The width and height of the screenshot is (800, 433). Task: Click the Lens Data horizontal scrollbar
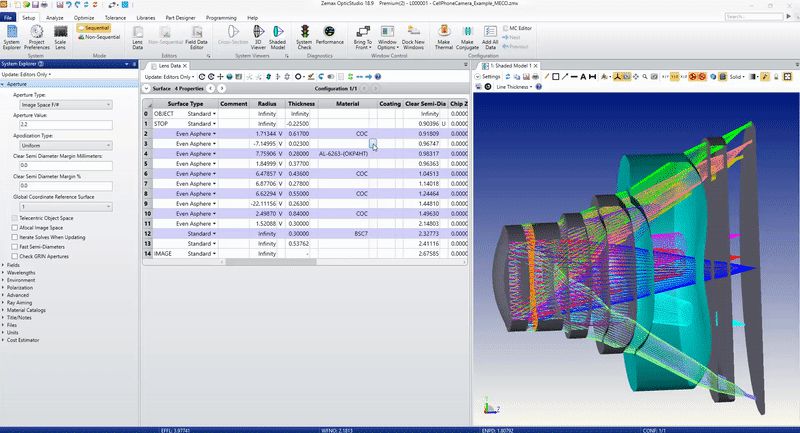(271, 262)
